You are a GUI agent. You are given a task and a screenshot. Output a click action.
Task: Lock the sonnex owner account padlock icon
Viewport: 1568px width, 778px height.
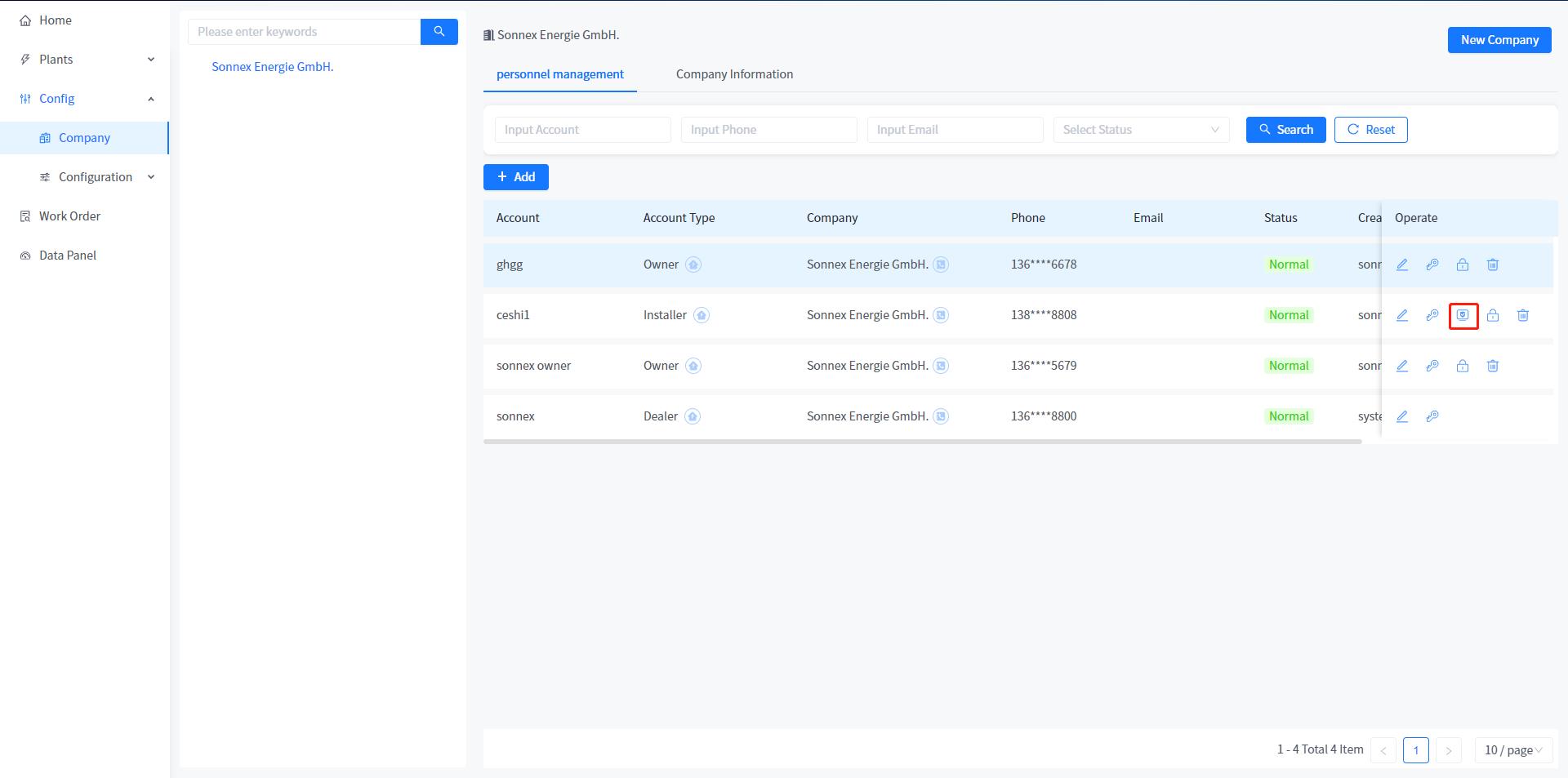point(1463,366)
